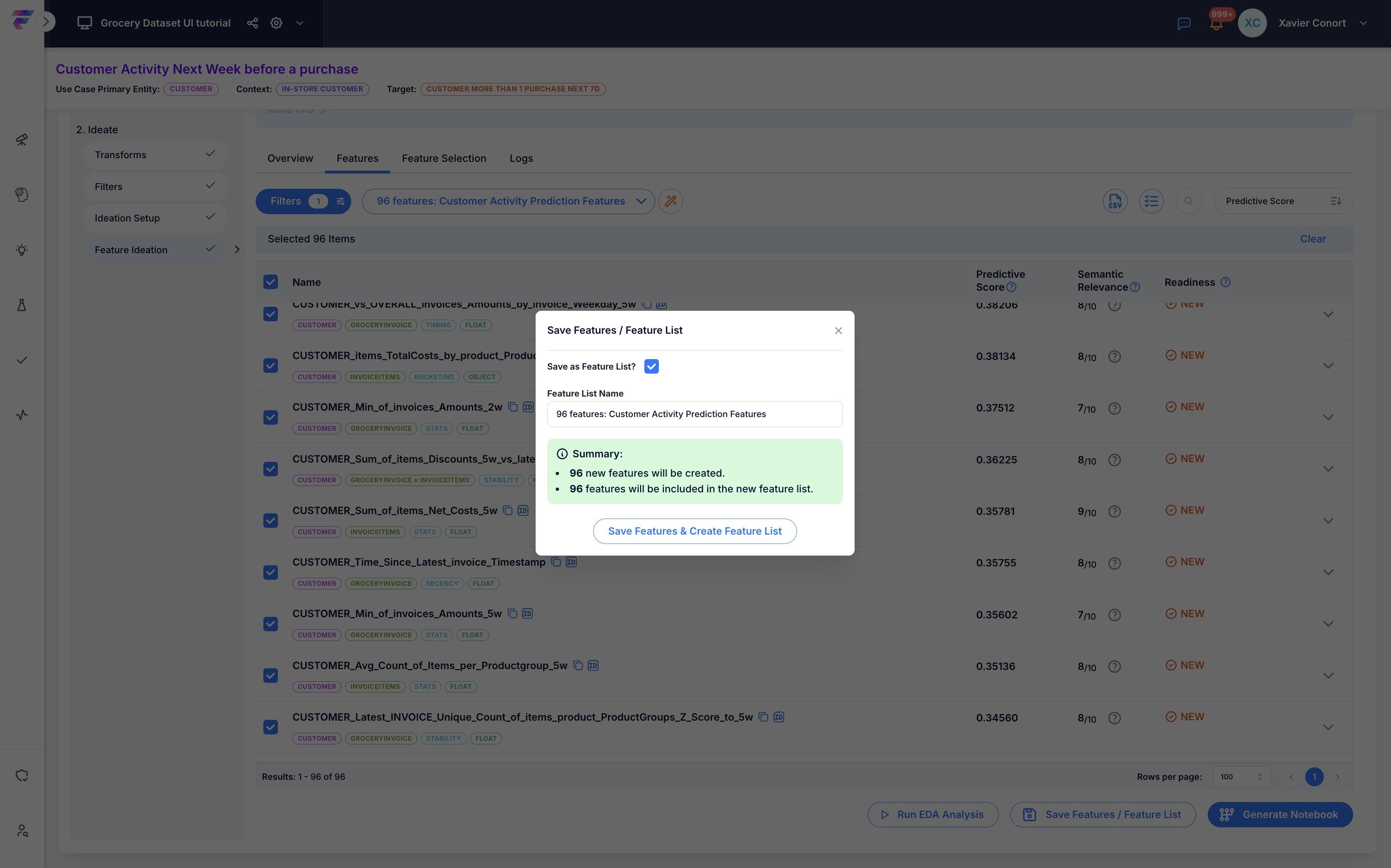Open Xavier Conort account menu chevron
This screenshot has height=868, width=1391.
(1364, 23)
